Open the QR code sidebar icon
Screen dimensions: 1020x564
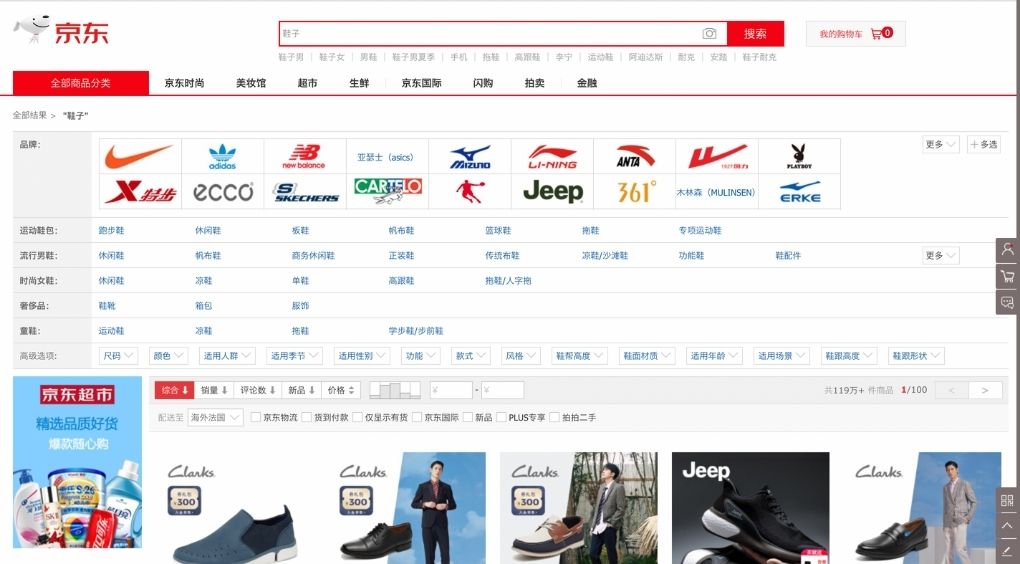pyautogui.click(x=1007, y=500)
